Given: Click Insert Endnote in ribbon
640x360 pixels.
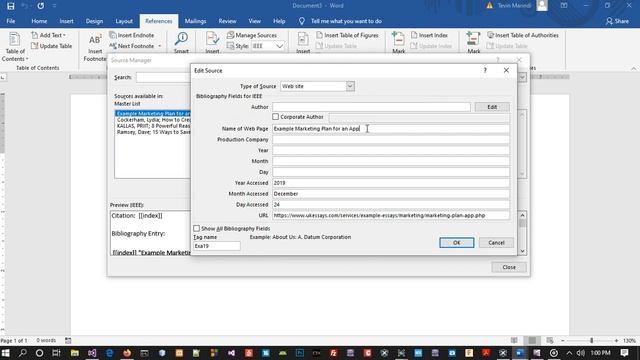Looking at the screenshot, I should tap(131, 35).
